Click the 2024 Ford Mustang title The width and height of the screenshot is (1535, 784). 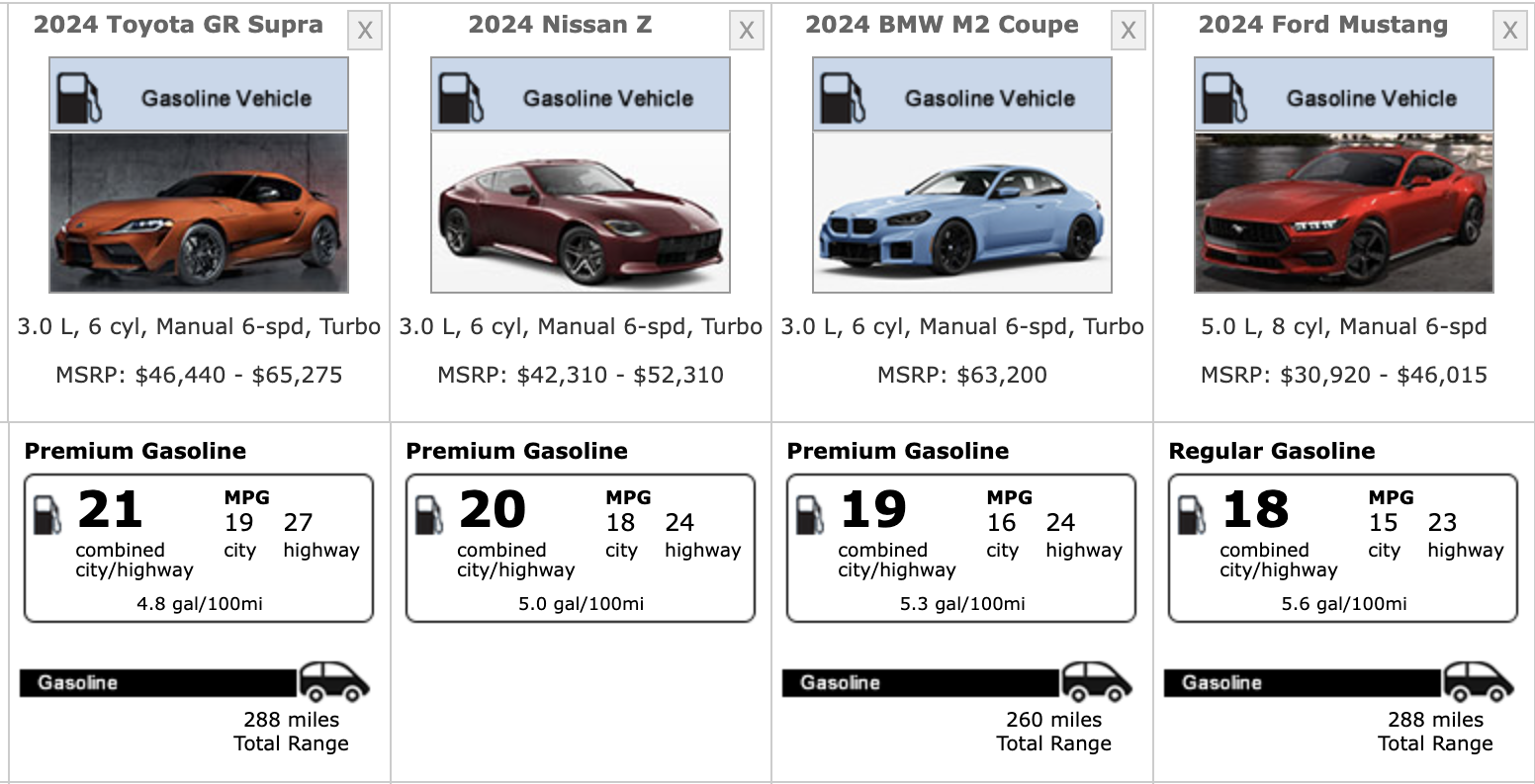tap(1322, 26)
